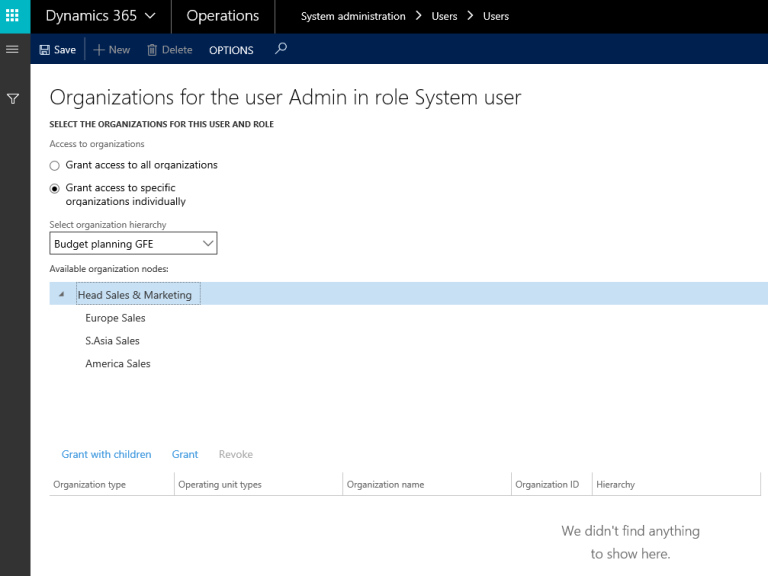Select the S.Asia Sales node
Image resolution: width=768 pixels, height=576 pixels.
click(x=112, y=341)
